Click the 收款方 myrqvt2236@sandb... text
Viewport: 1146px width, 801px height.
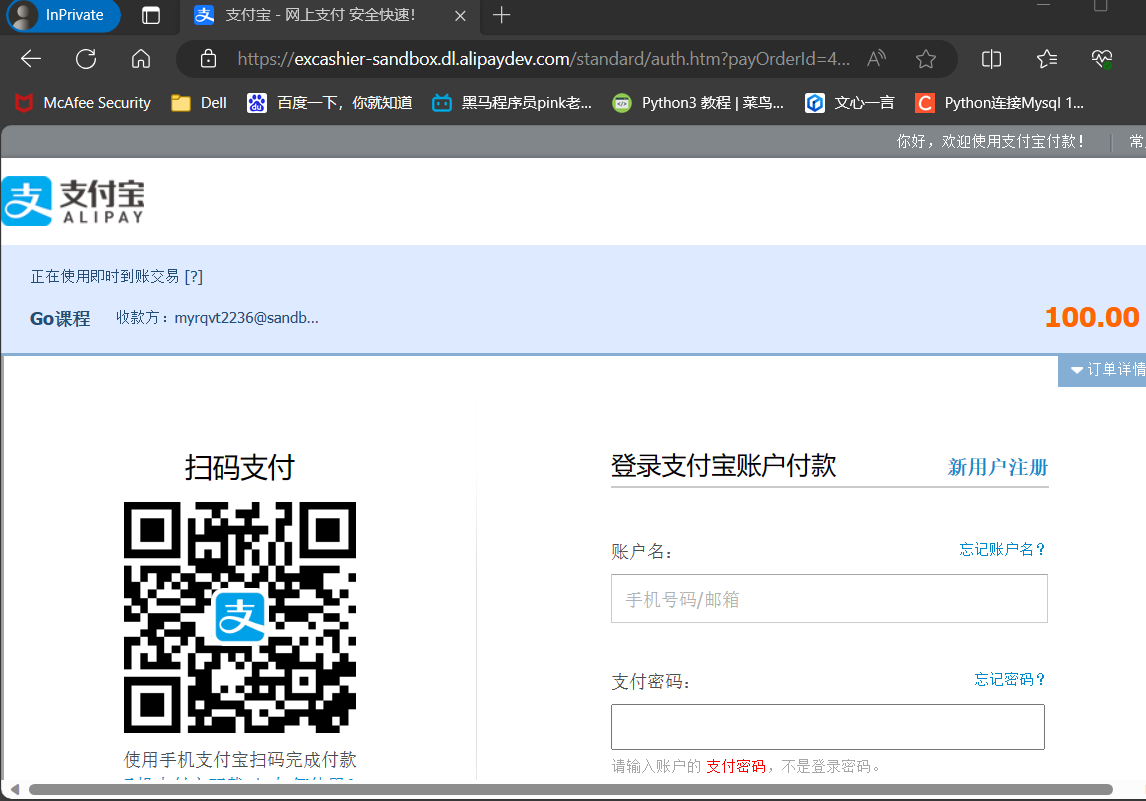click(x=217, y=318)
